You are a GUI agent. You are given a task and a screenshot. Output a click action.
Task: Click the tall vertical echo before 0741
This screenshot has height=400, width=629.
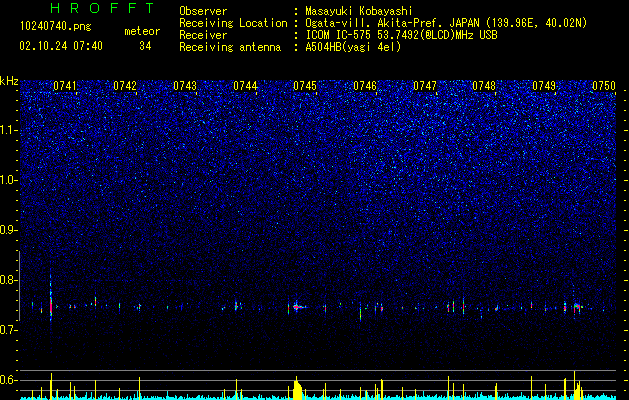(x=51, y=297)
